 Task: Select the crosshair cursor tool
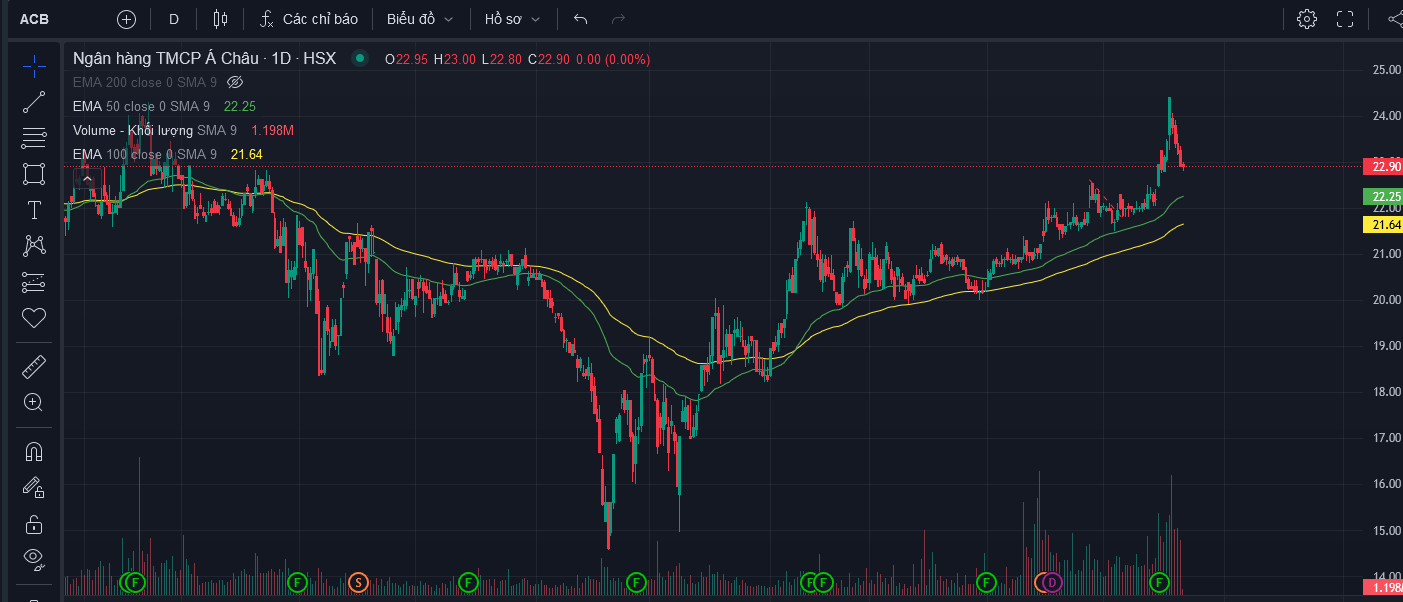click(x=34, y=67)
